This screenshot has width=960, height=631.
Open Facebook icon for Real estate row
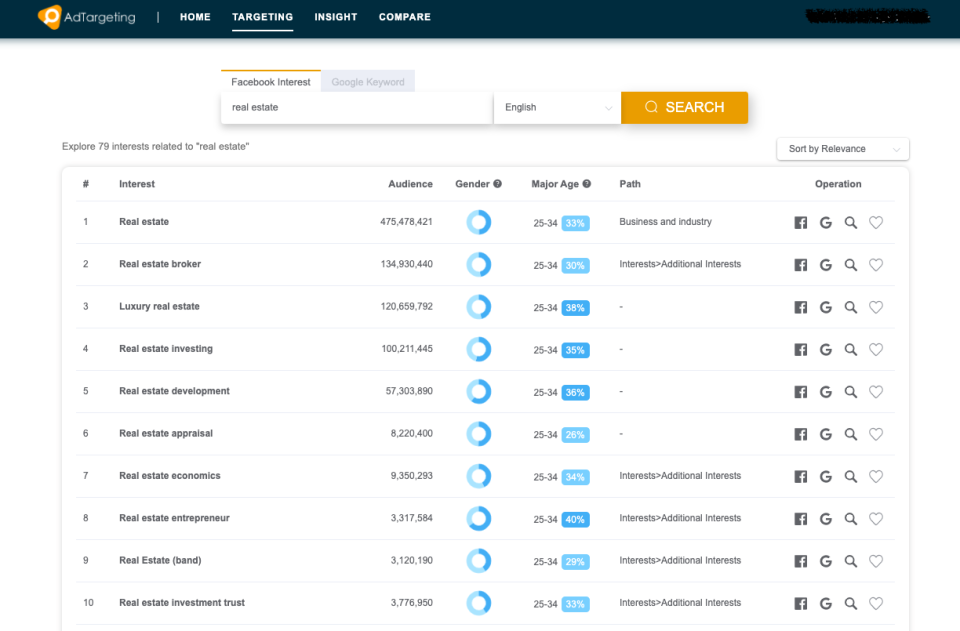[800, 222]
